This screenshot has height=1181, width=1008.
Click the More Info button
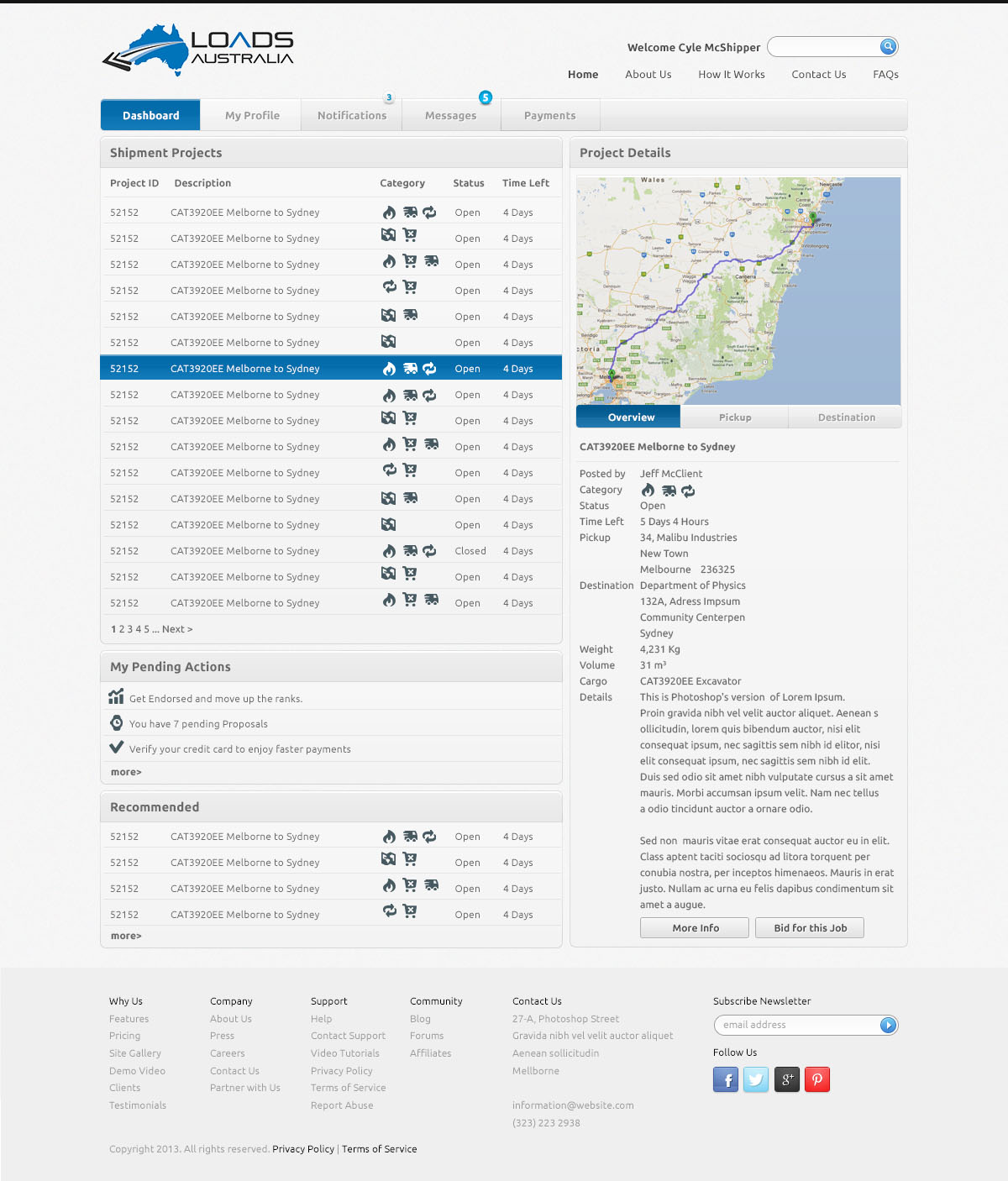pos(696,928)
